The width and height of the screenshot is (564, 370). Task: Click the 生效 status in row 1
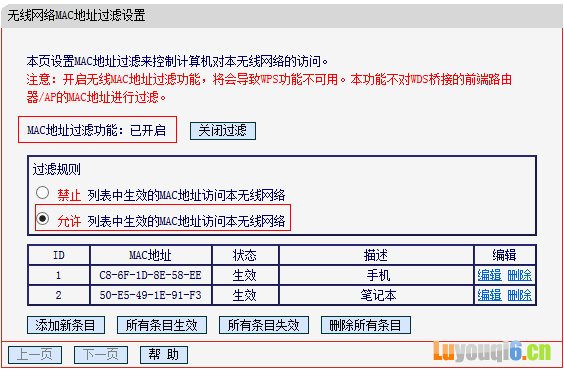pyautogui.click(x=245, y=275)
